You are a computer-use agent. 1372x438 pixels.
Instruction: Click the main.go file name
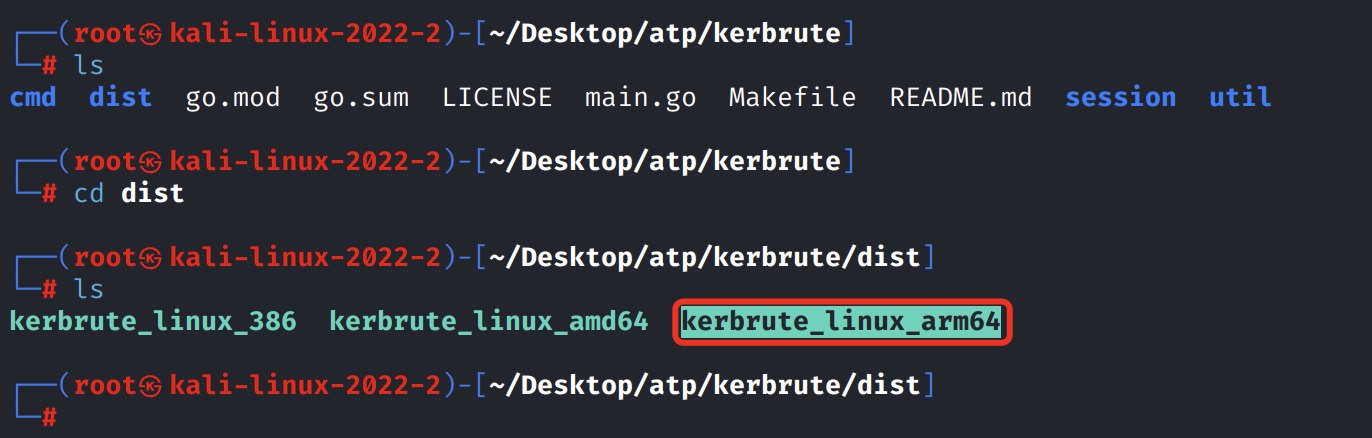(640, 97)
